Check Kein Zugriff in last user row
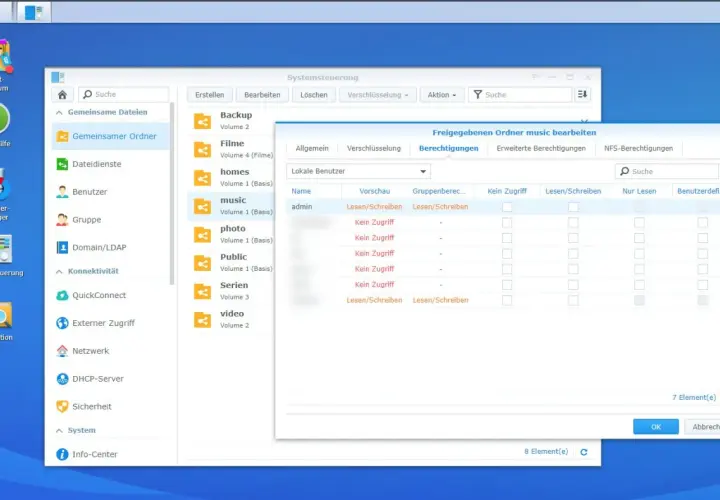This screenshot has height=500, width=720. pos(507,300)
